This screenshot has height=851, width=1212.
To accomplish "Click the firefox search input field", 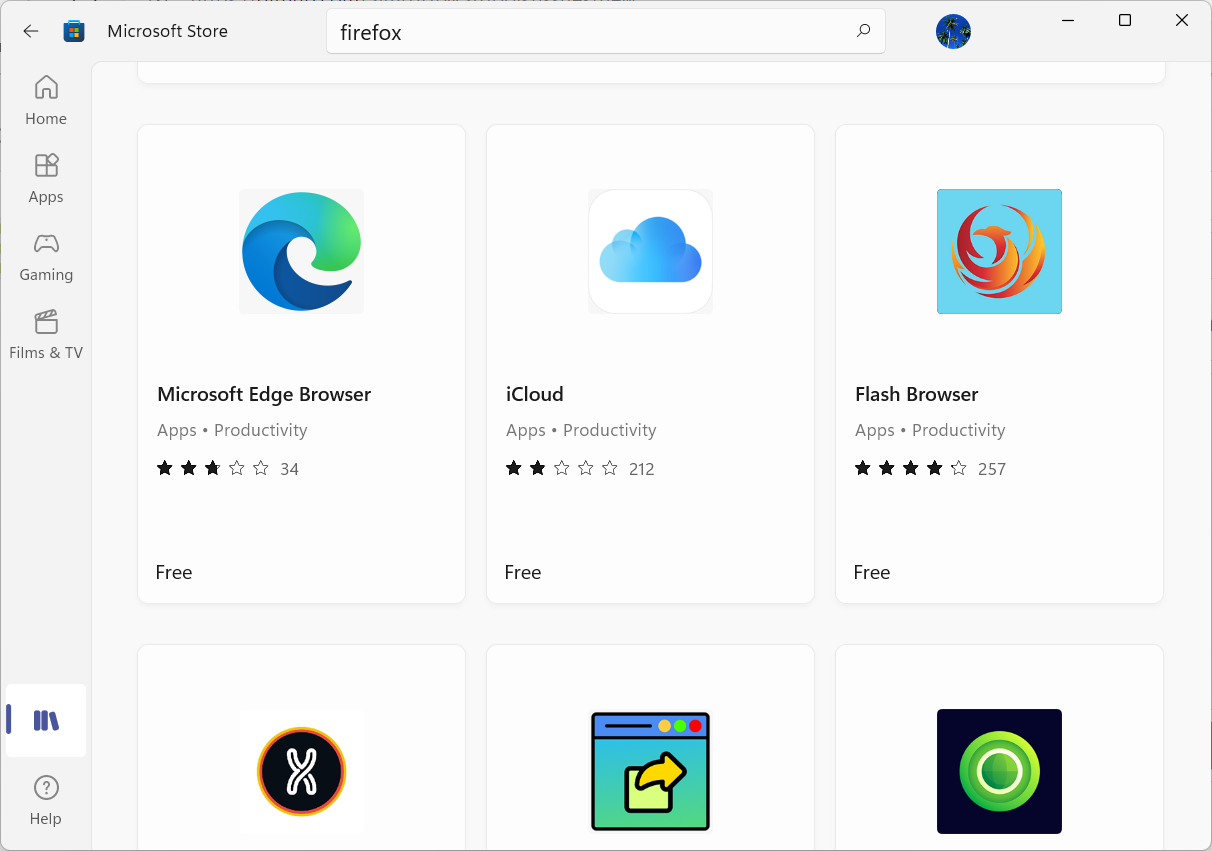I will click(x=606, y=32).
